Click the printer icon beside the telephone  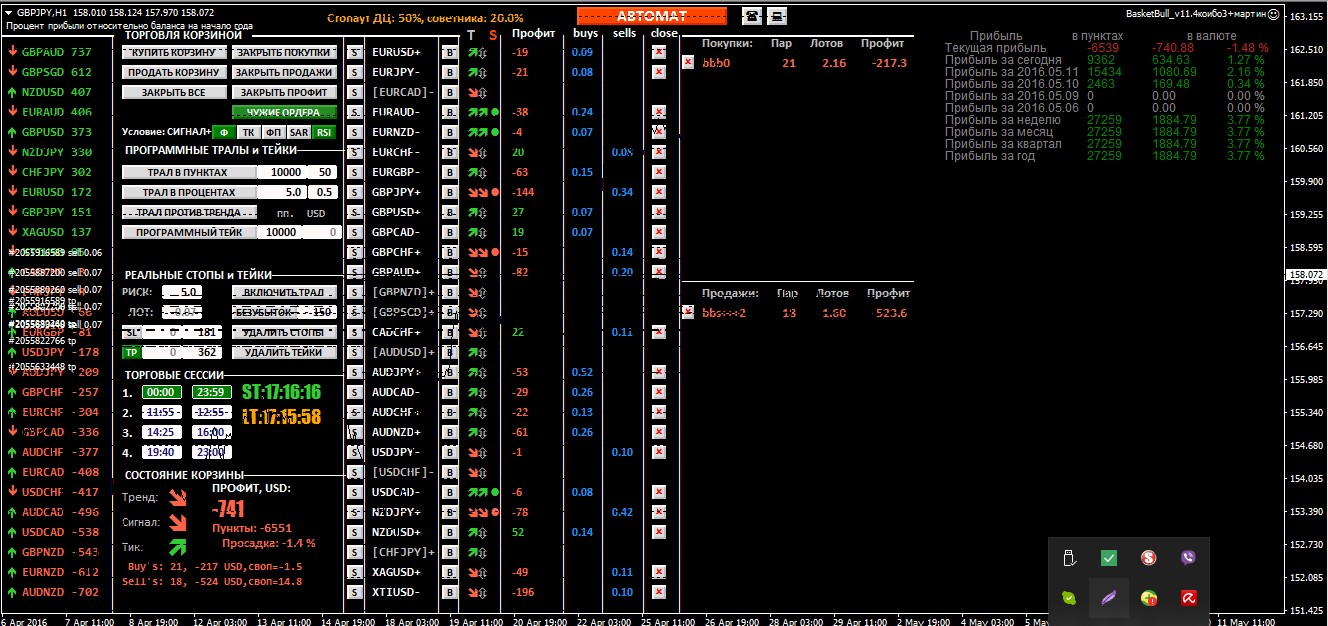click(x=777, y=15)
